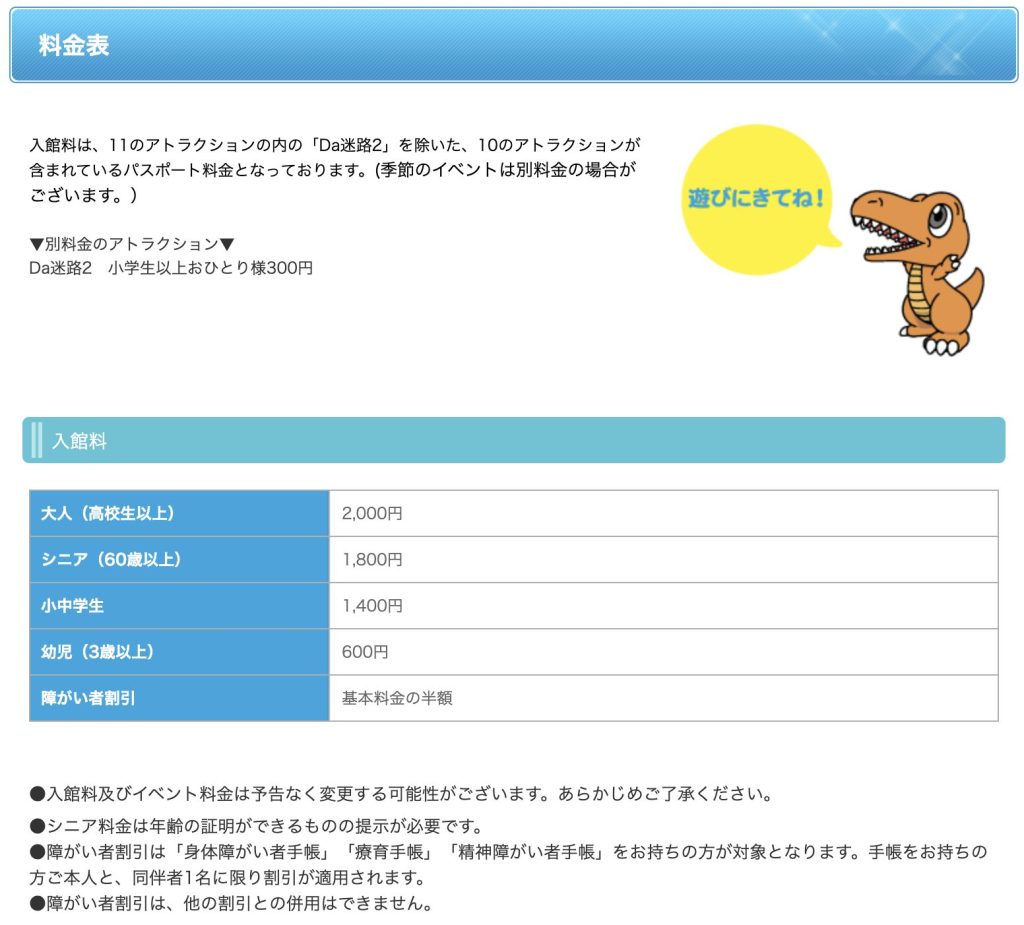Click the ▼別料金のアトラクション▼ heading text

coord(132,243)
